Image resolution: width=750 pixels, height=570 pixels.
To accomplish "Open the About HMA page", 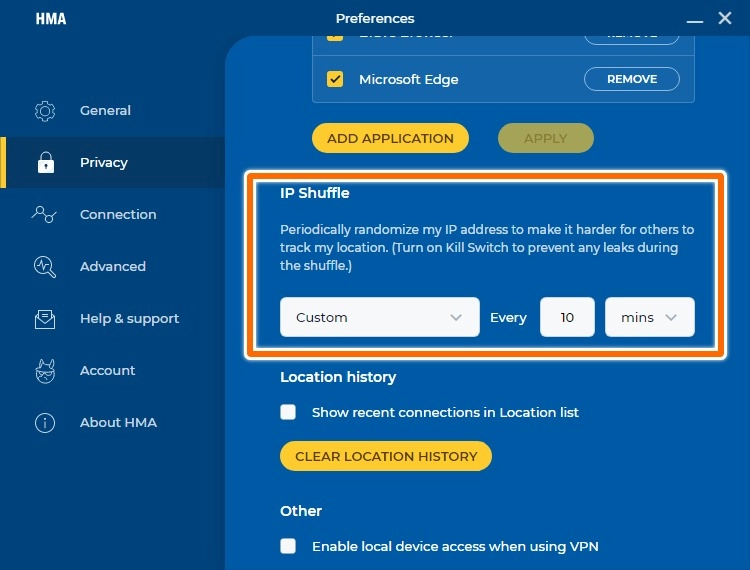I will point(112,423).
